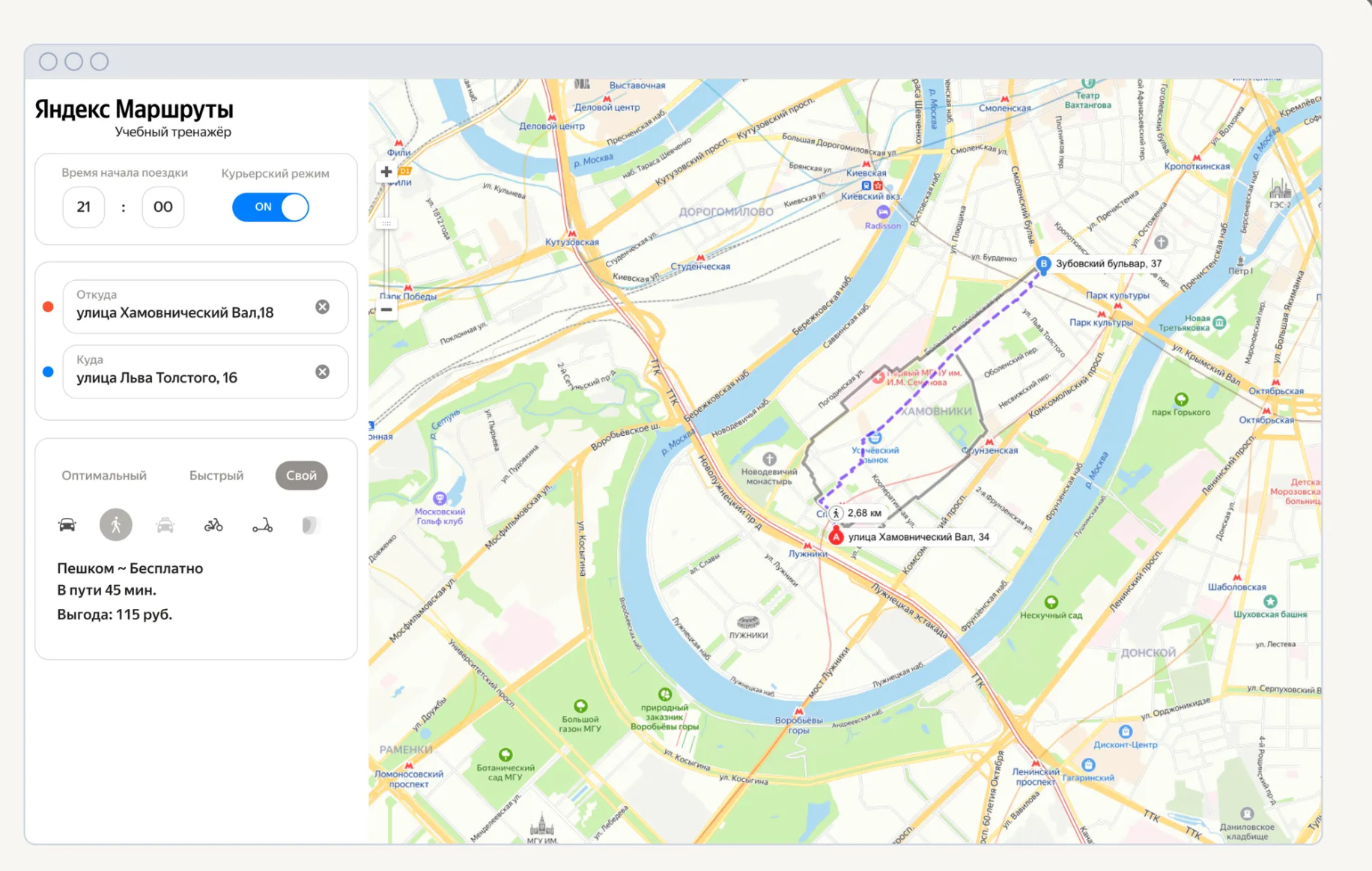Pick the bicycle transport icon
The image size is (1372, 871).
pos(213,525)
